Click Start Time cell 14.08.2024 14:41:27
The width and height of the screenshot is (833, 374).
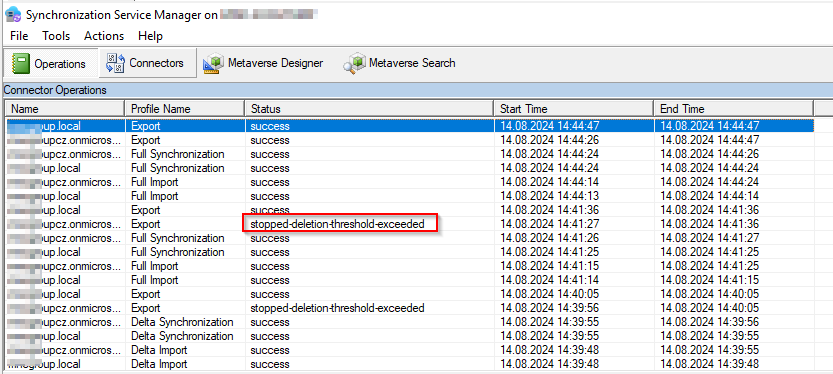pyautogui.click(x=550, y=224)
